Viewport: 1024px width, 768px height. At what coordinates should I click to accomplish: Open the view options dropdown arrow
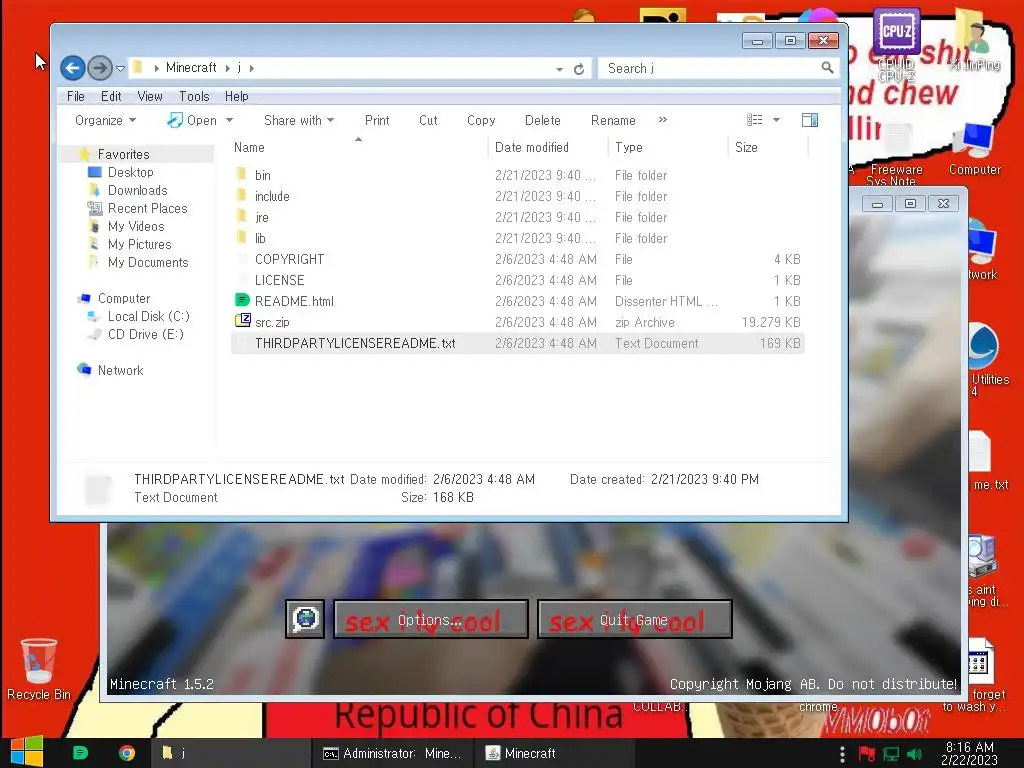[776, 120]
